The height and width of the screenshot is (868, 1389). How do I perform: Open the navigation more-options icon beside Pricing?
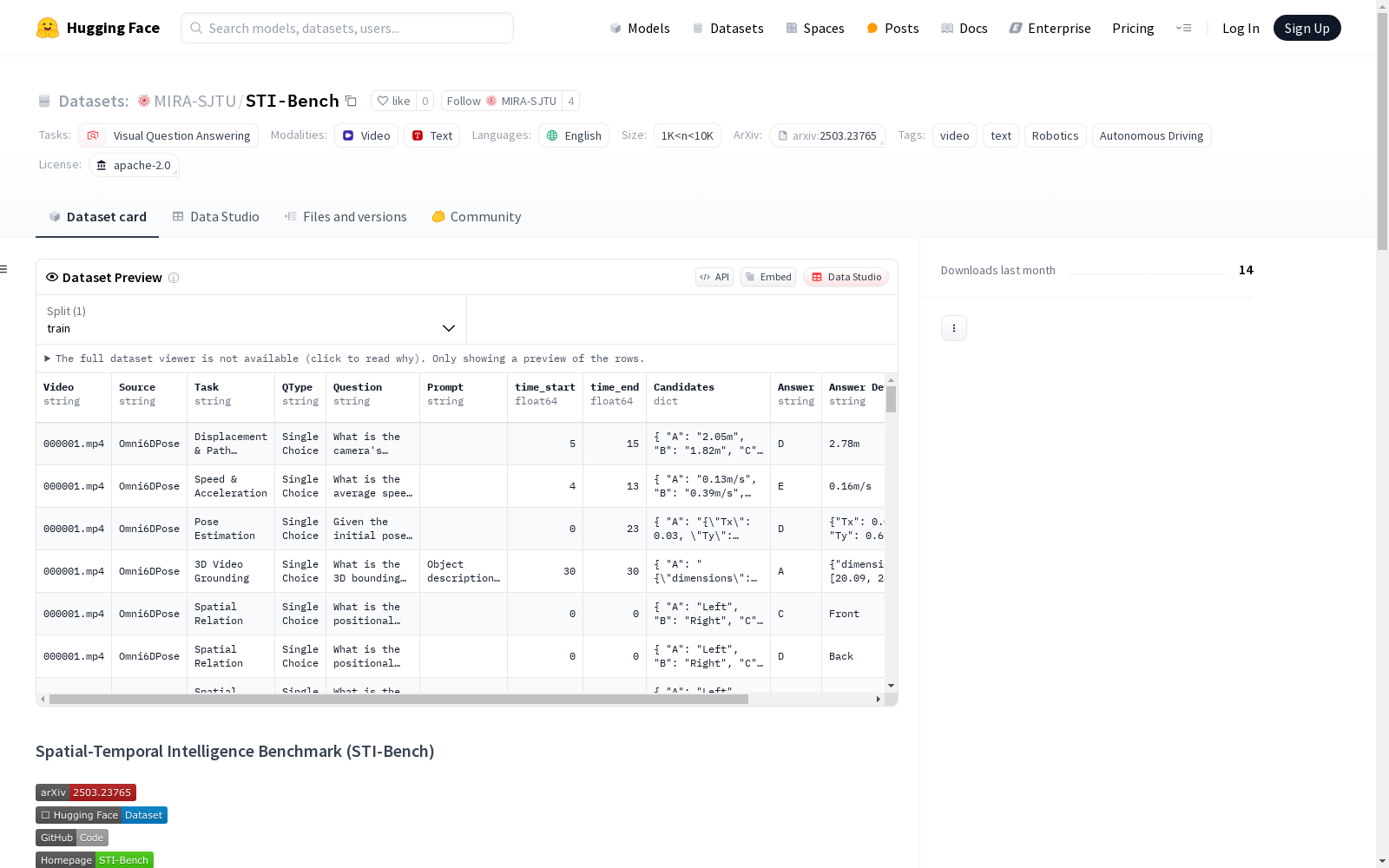(1183, 28)
